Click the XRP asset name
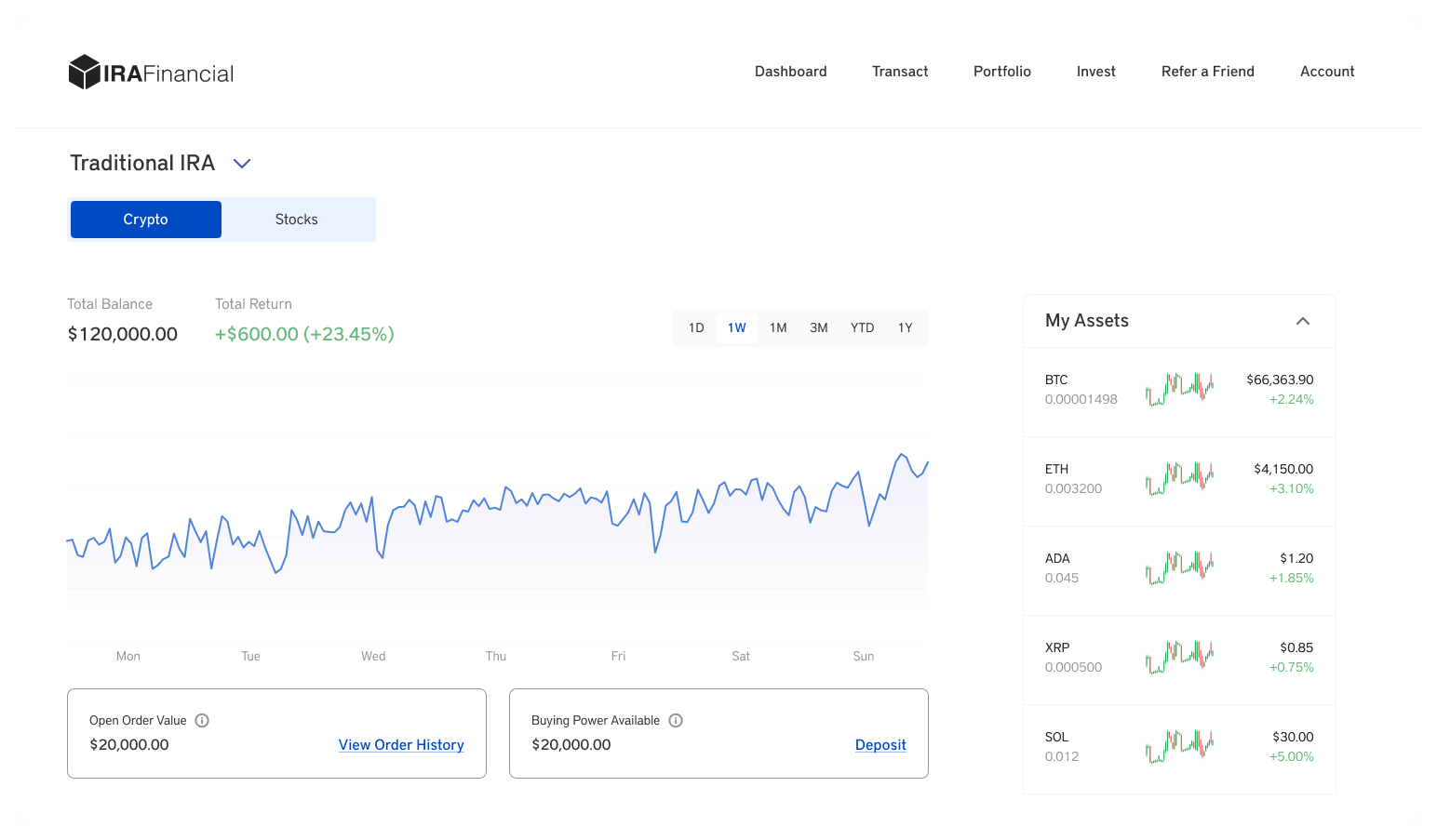This screenshot has height=840, width=1437. tap(1057, 647)
